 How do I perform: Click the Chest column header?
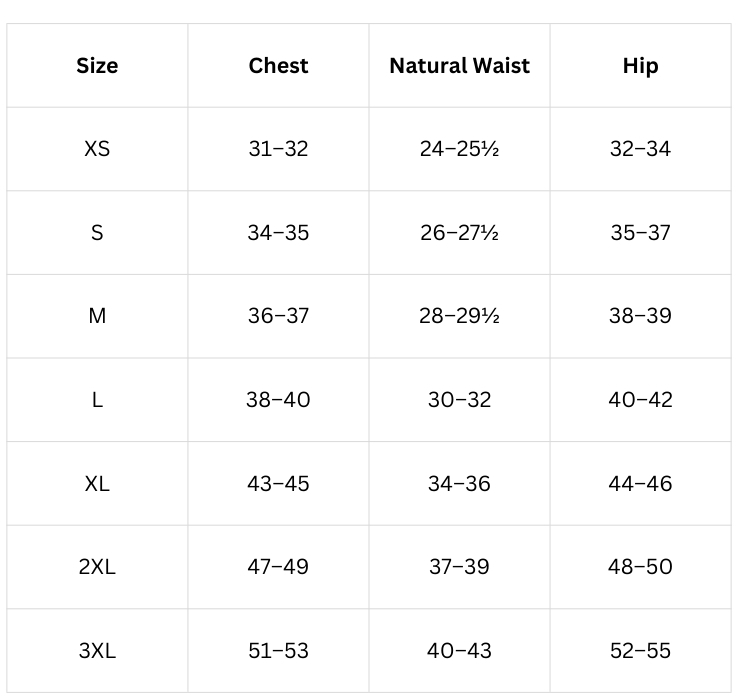click(278, 66)
